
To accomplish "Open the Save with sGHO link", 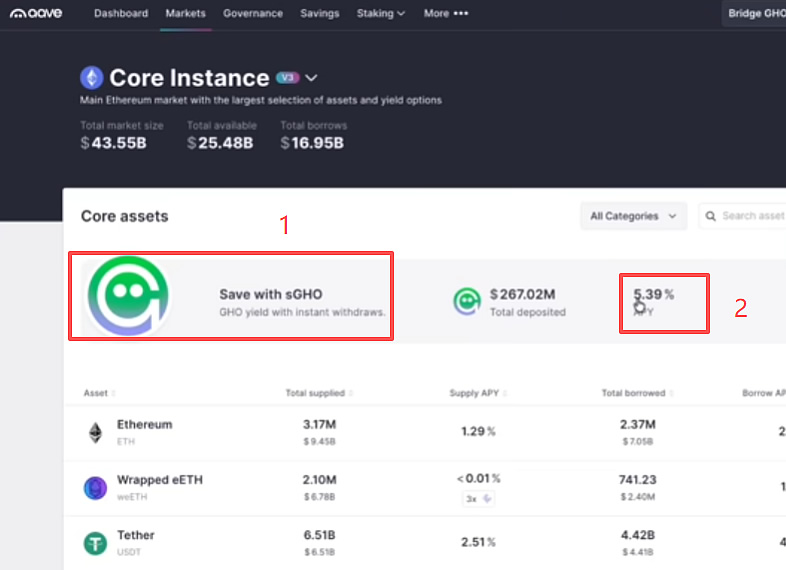I will point(271,295).
